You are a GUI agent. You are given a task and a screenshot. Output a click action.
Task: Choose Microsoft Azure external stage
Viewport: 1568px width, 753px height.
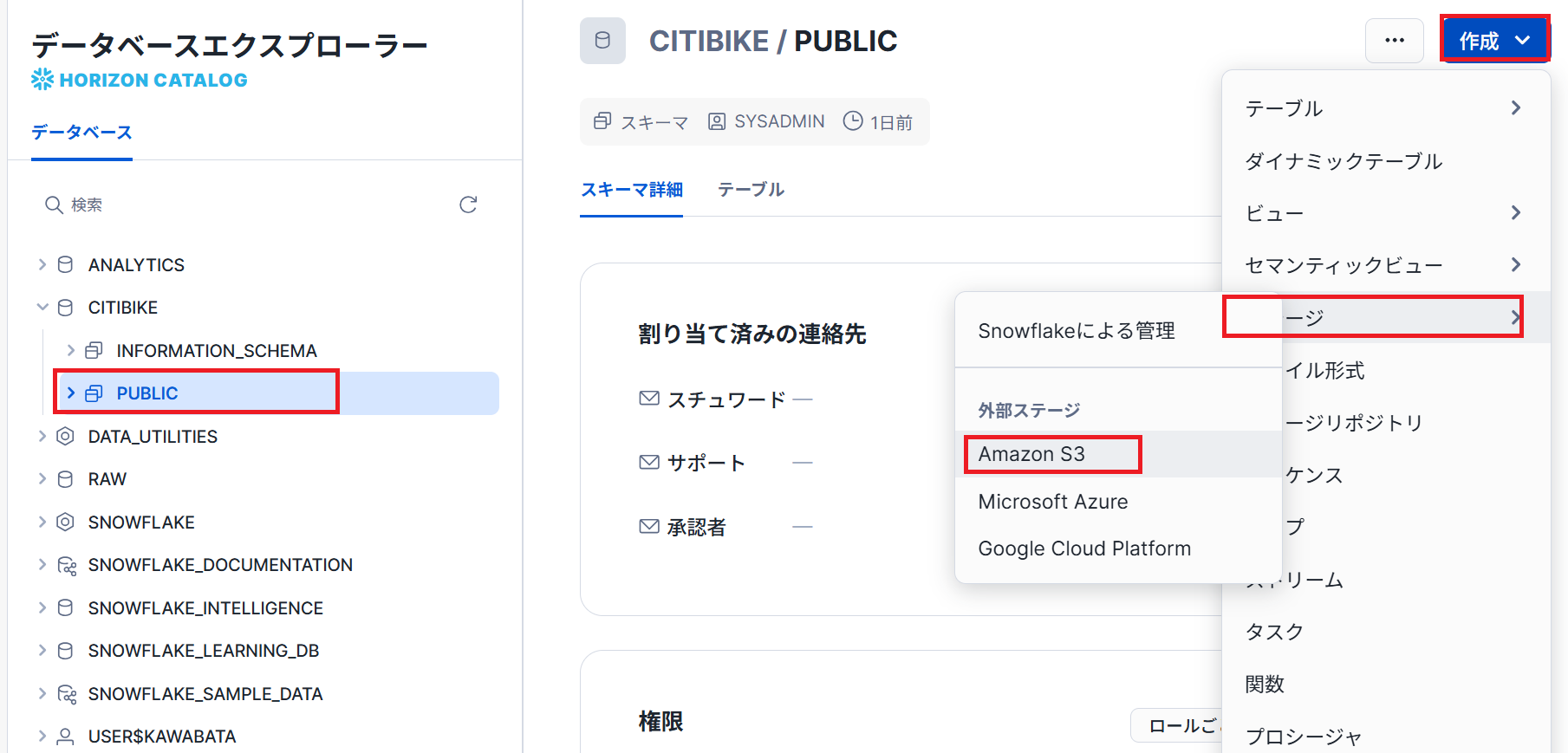1118,502
